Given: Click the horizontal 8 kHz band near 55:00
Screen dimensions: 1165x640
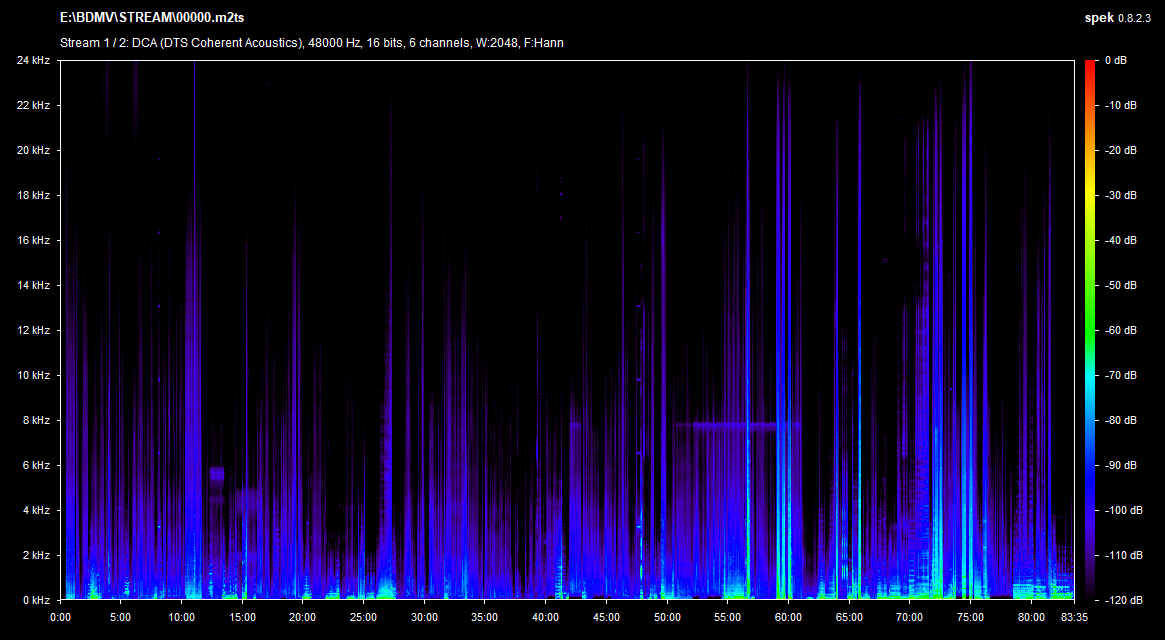Looking at the screenshot, I should (730, 426).
